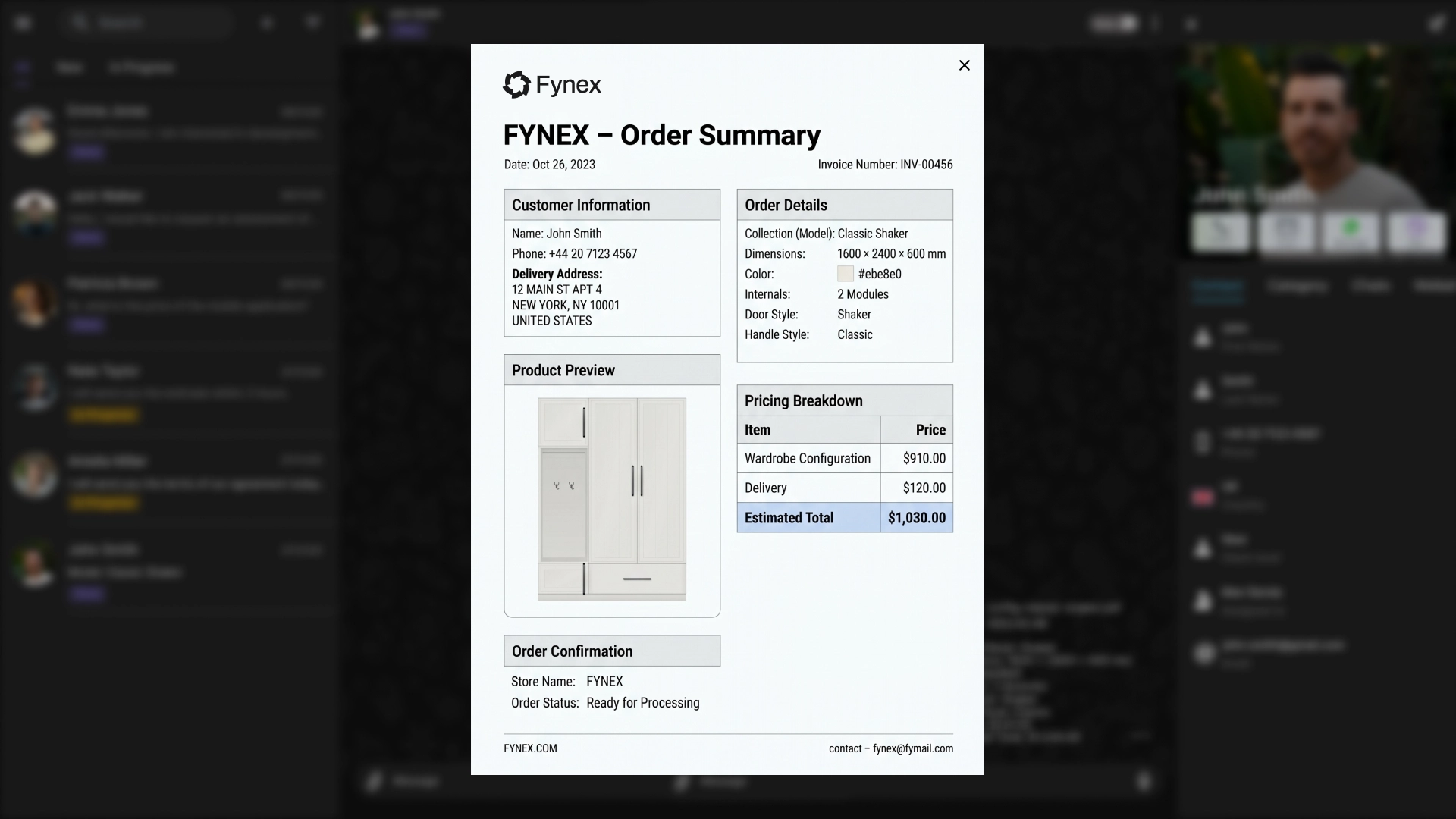Click the pin icon at top-right corner

point(1436,24)
